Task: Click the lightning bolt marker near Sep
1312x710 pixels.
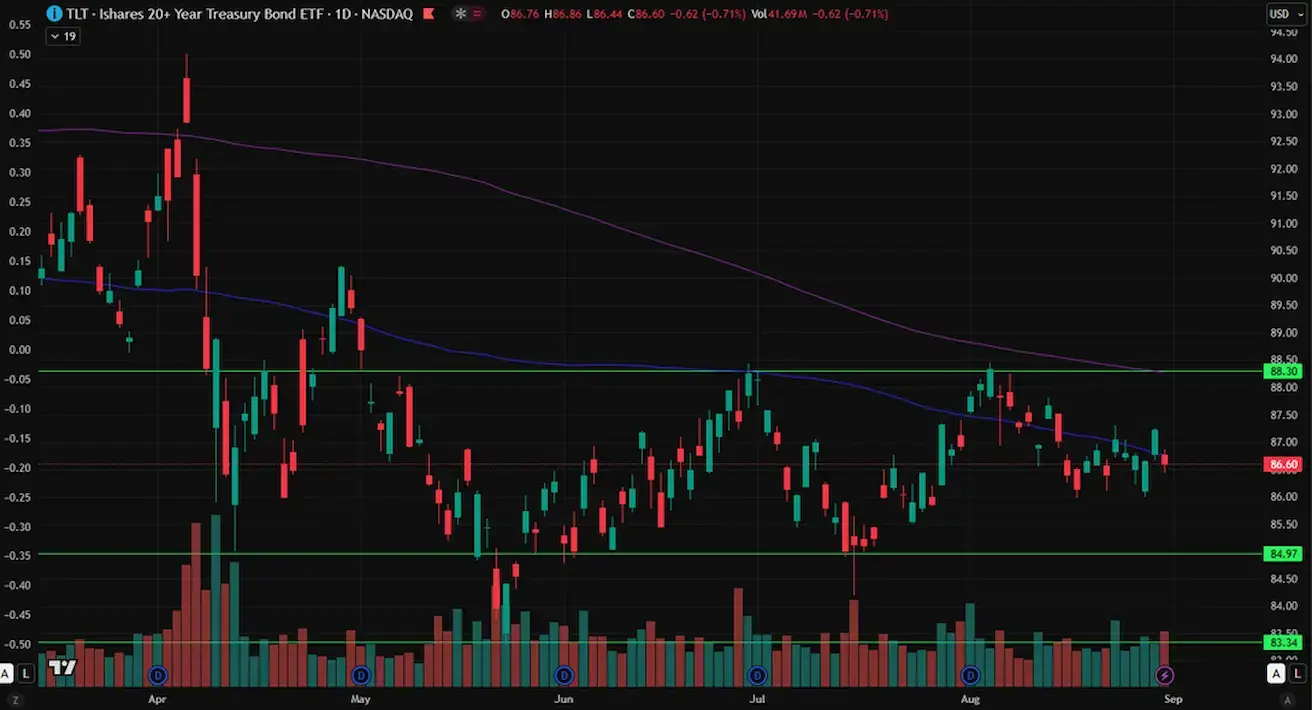Action: pyautogui.click(x=1165, y=676)
